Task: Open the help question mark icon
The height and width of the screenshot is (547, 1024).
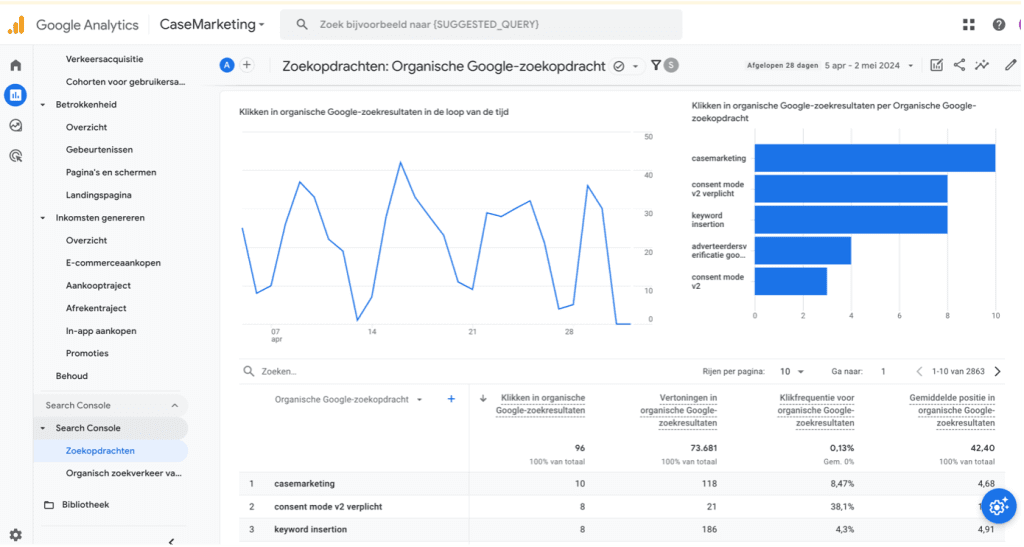Action: tap(999, 25)
